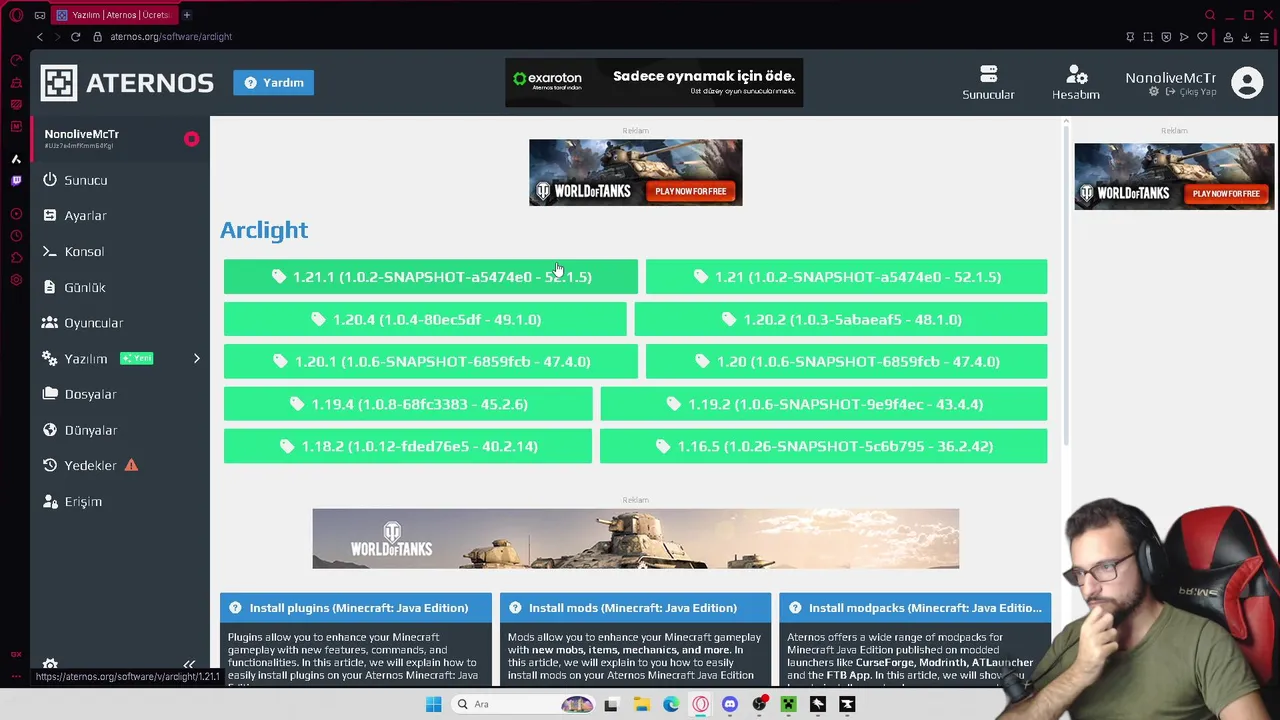The width and height of the screenshot is (1280, 720).
Task: Click the Aternos logo in the header
Action: tap(127, 83)
